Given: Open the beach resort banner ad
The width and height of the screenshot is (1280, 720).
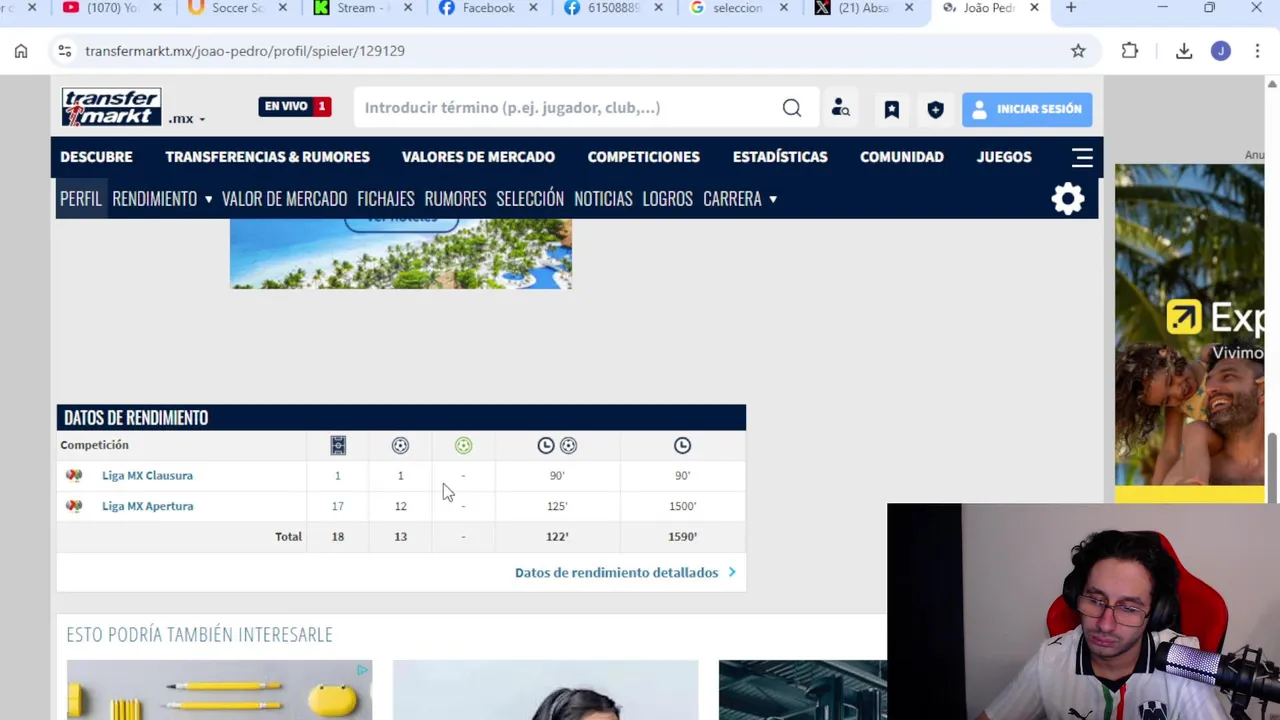Looking at the screenshot, I should (x=401, y=254).
